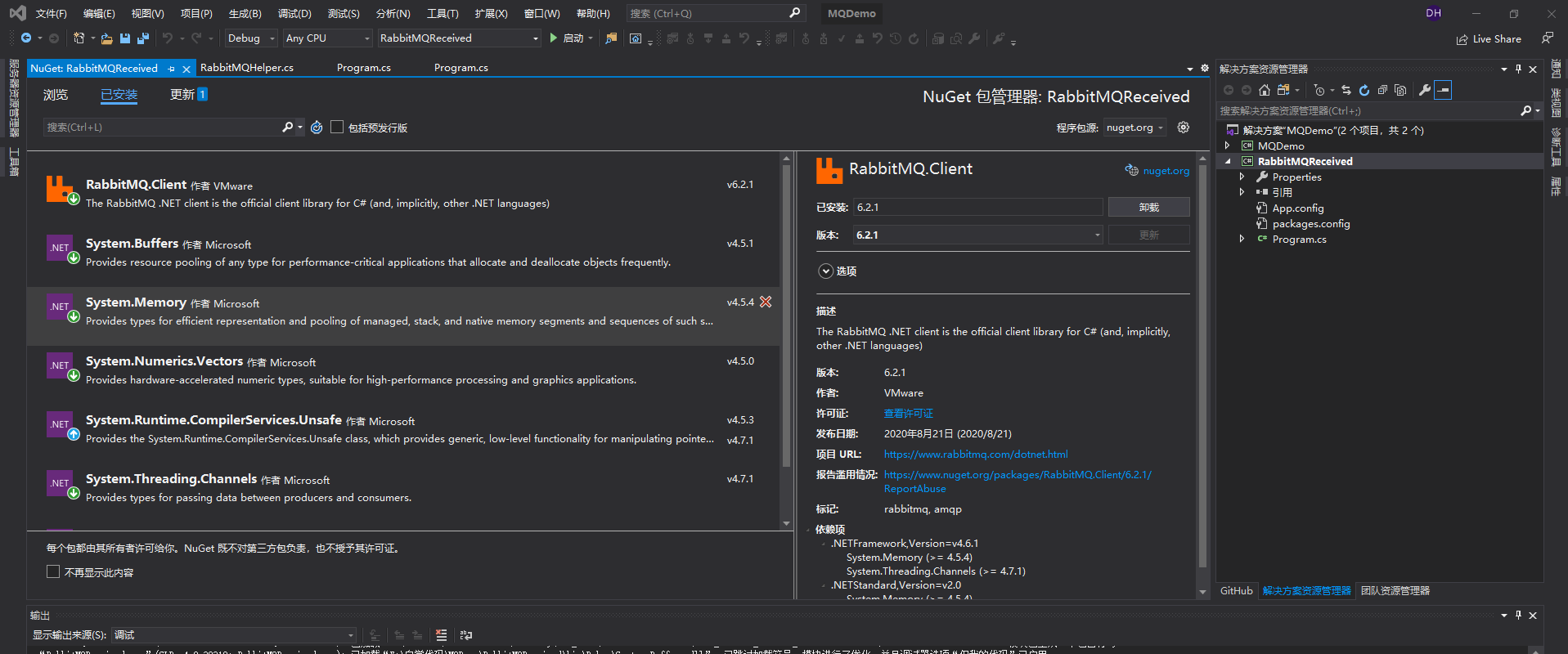Switch to the RabbitMQHelper.cs tab
This screenshot has height=654, width=1568.
[247, 68]
